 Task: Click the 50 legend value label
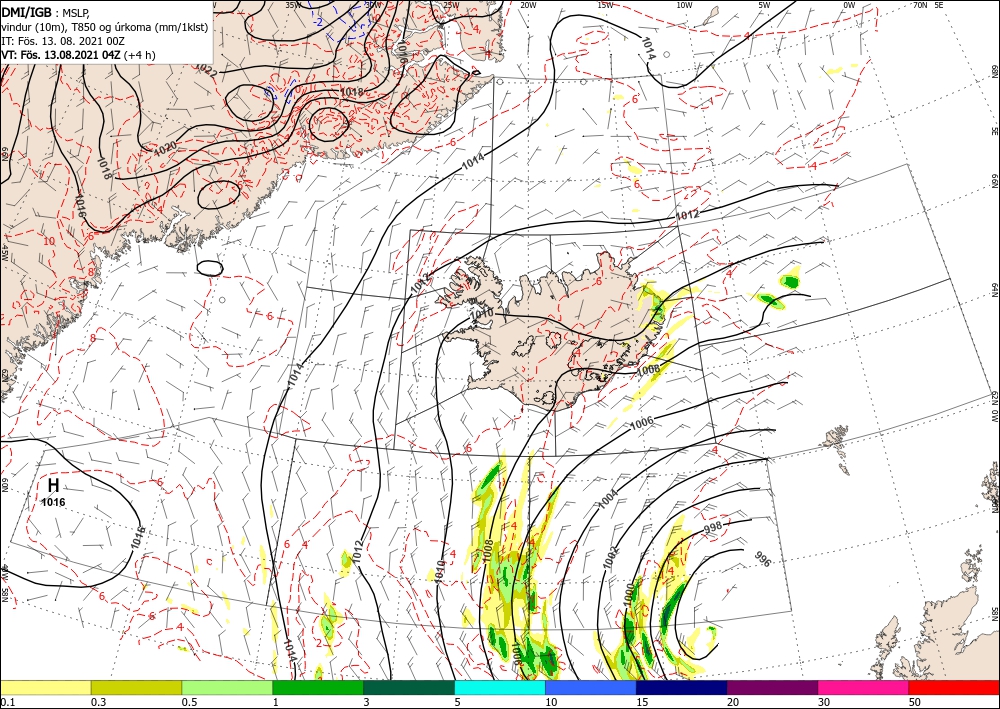[x=915, y=701]
